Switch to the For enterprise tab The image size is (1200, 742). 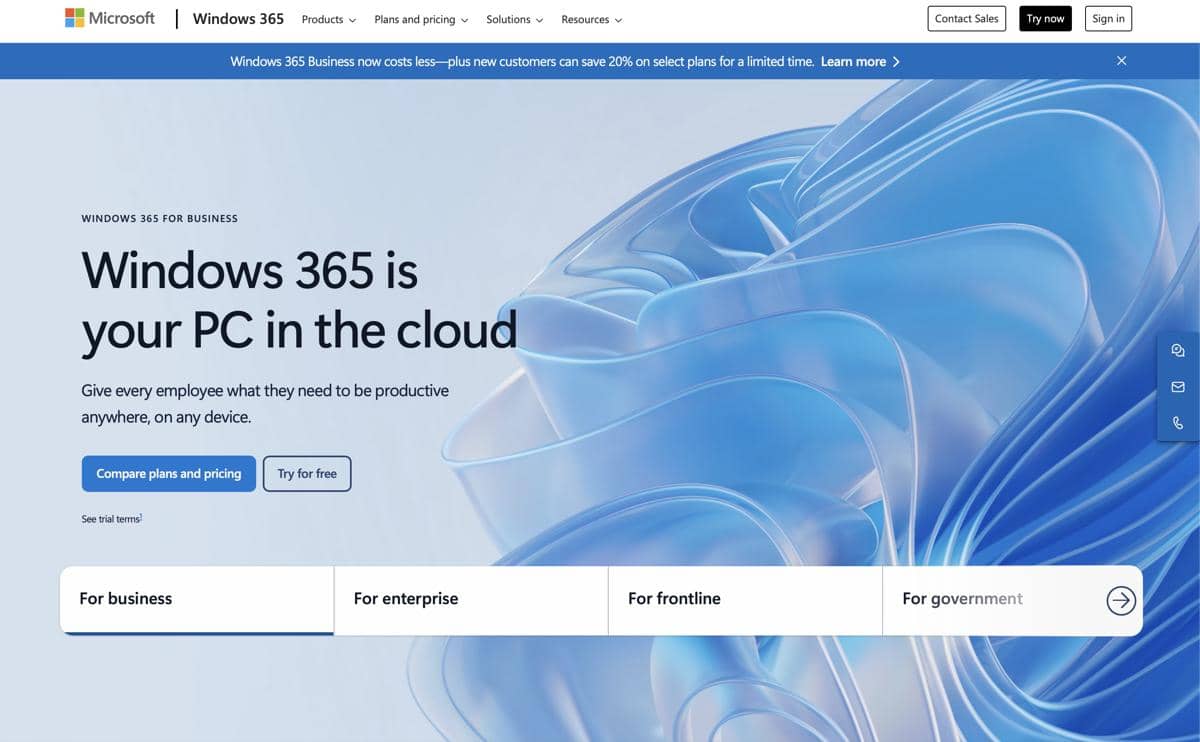[471, 600]
